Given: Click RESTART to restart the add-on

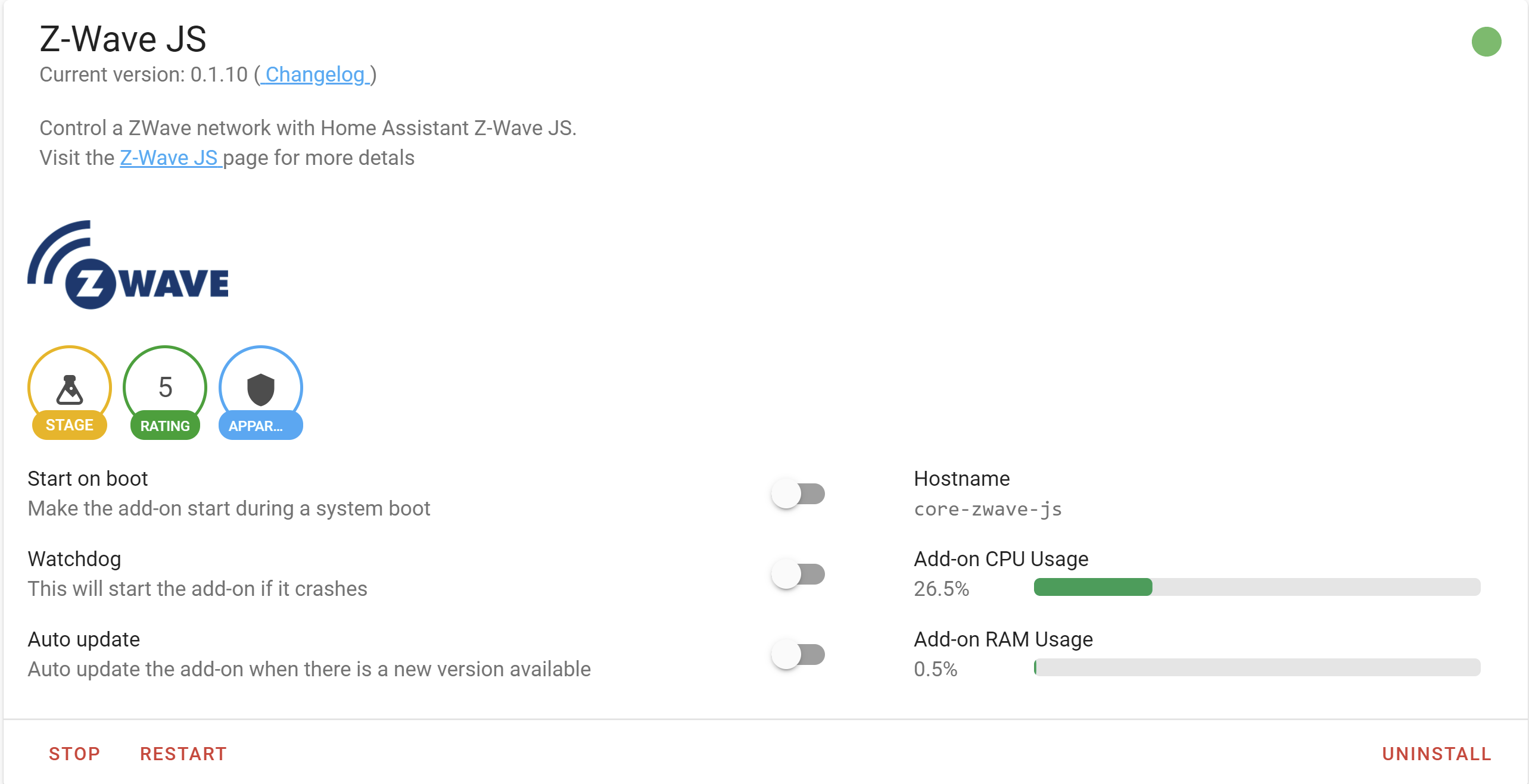Looking at the screenshot, I should [x=183, y=754].
